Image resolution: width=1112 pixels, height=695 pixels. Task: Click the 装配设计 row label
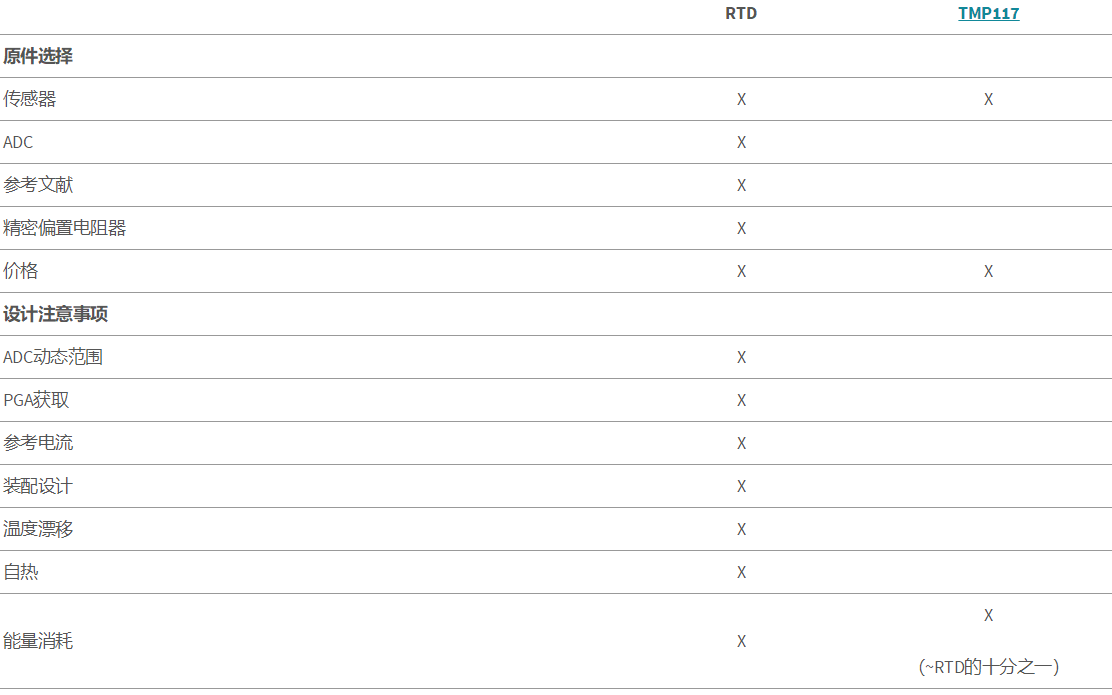[x=38, y=486]
